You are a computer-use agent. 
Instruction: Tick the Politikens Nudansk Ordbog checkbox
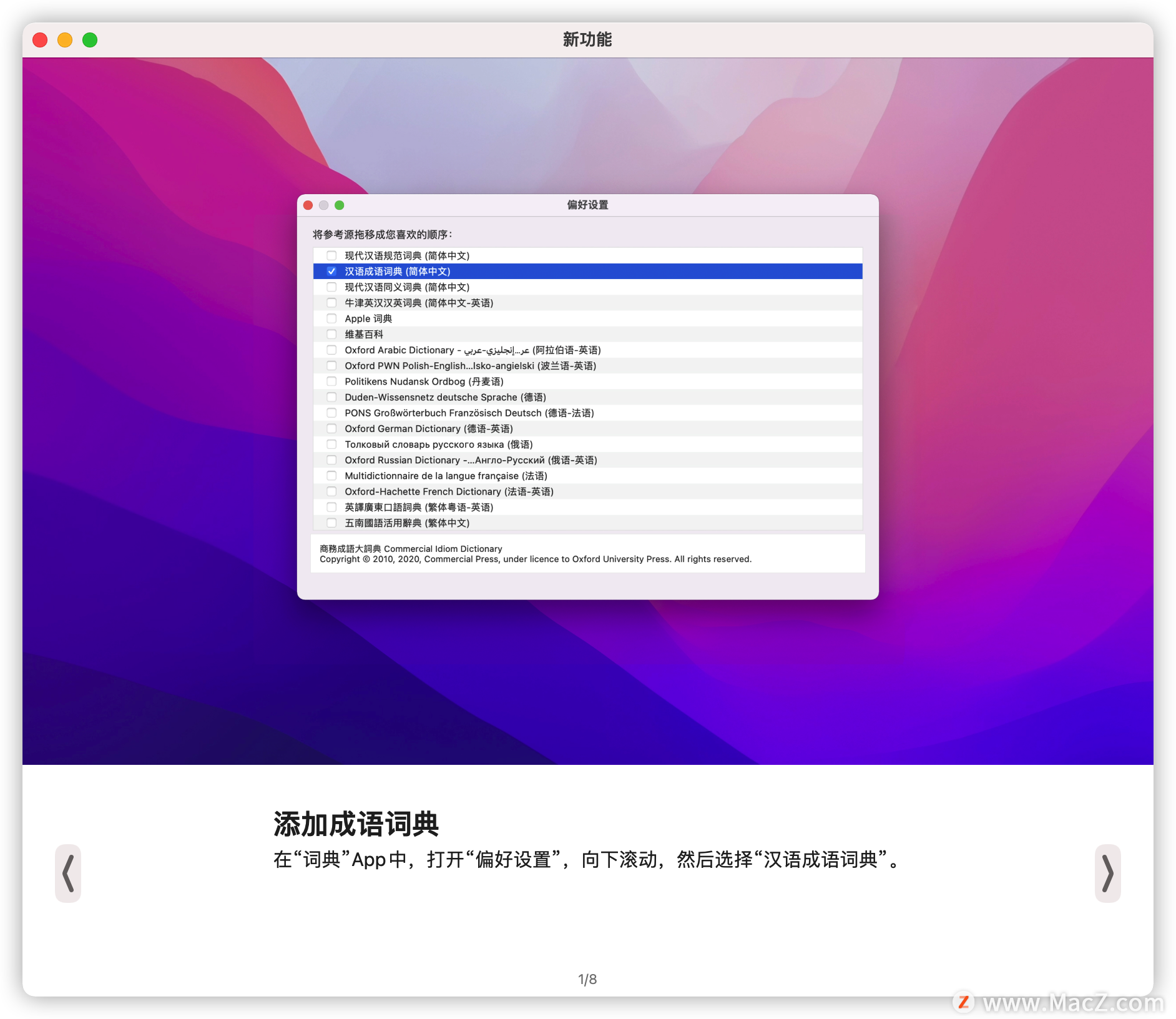[331, 382]
